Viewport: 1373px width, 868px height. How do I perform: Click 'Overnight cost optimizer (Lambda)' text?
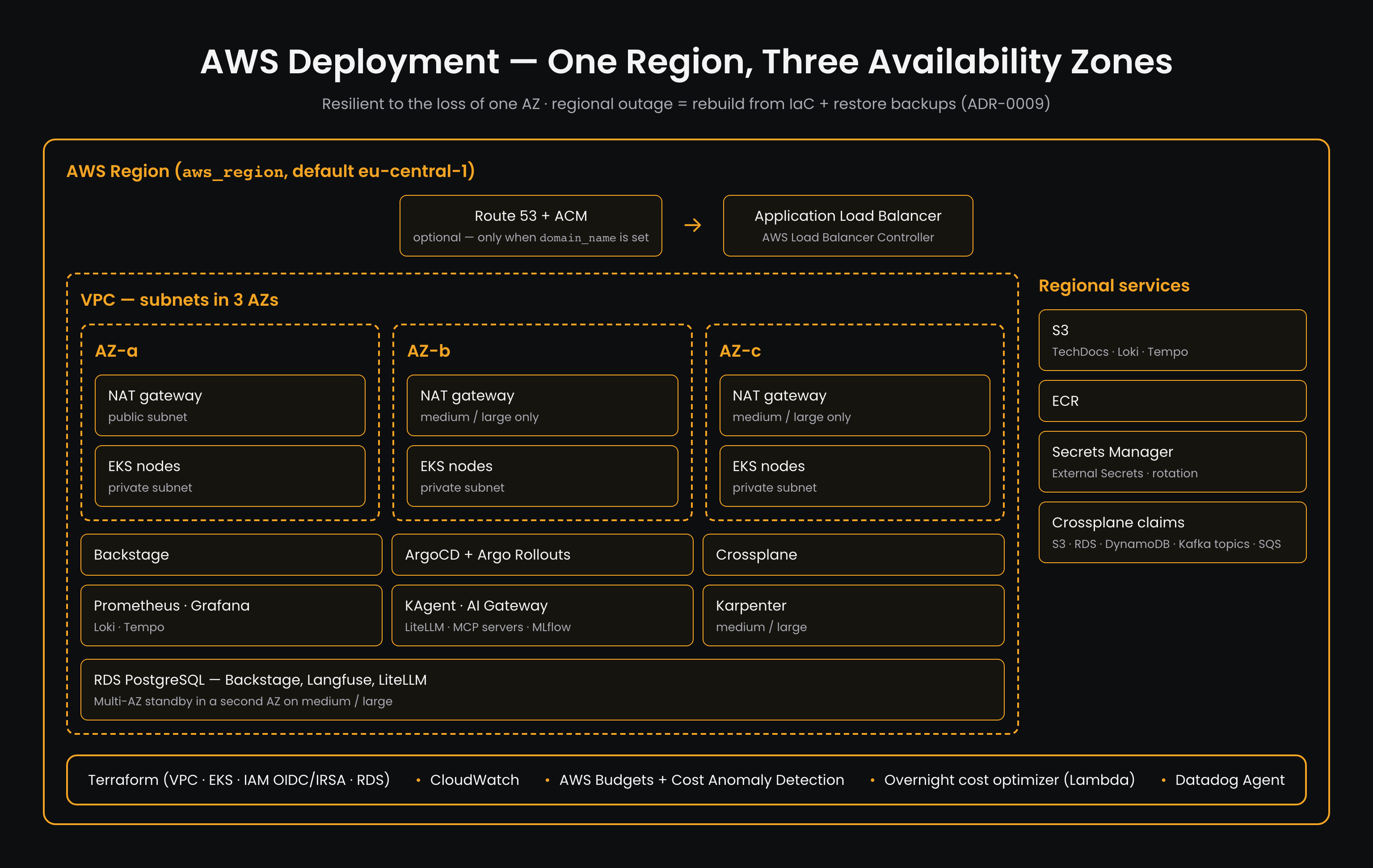[1009, 780]
